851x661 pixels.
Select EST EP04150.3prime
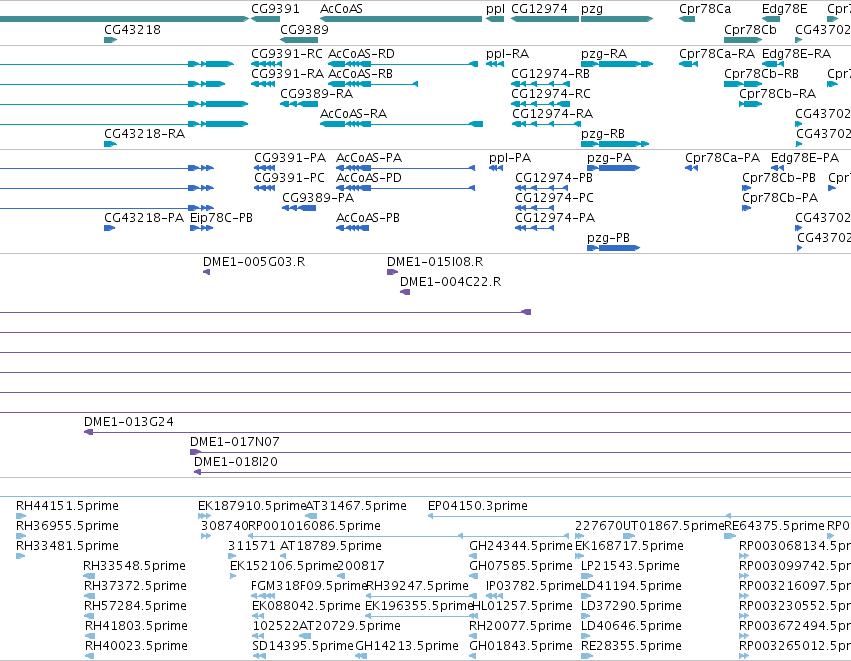[478, 506]
